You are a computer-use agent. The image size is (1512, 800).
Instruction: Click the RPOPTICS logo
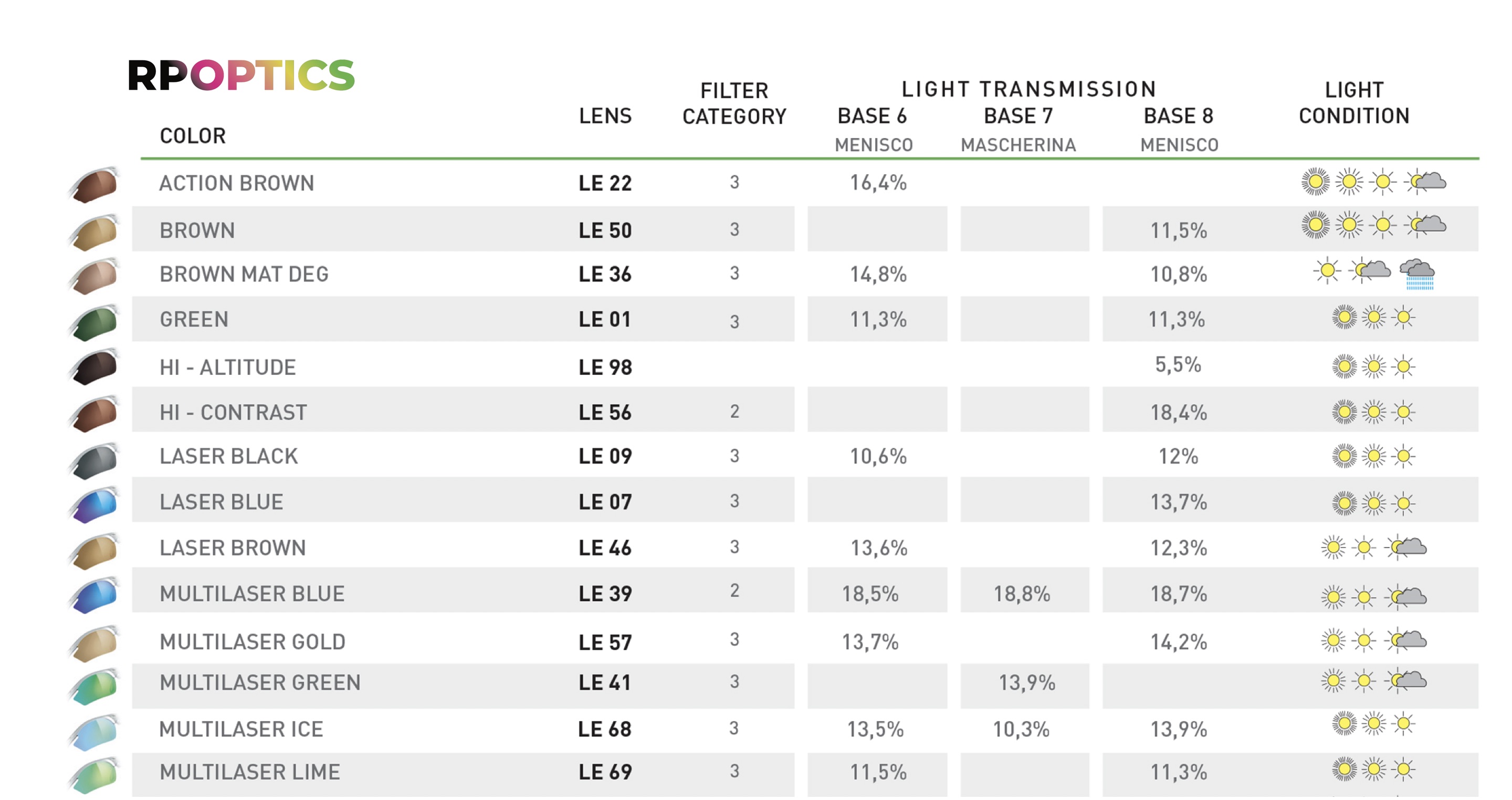click(x=241, y=75)
